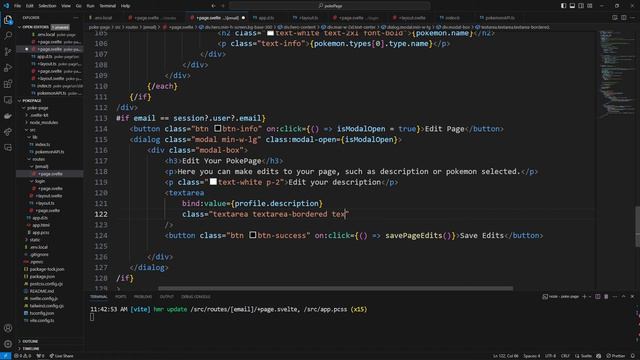Viewport: 640px width, 360px height.
Task: Click the btn-success color swatch on line 124
Action: 253,235
